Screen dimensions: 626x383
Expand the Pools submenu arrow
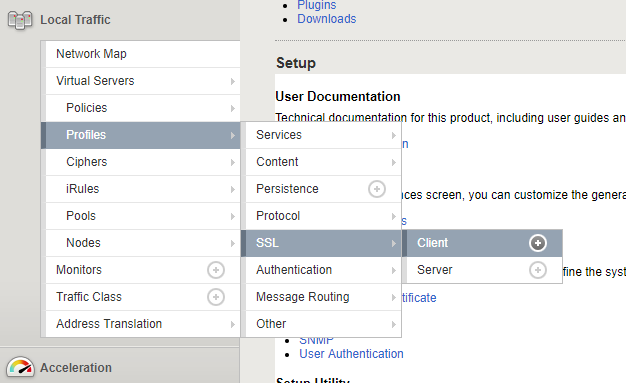(x=232, y=216)
